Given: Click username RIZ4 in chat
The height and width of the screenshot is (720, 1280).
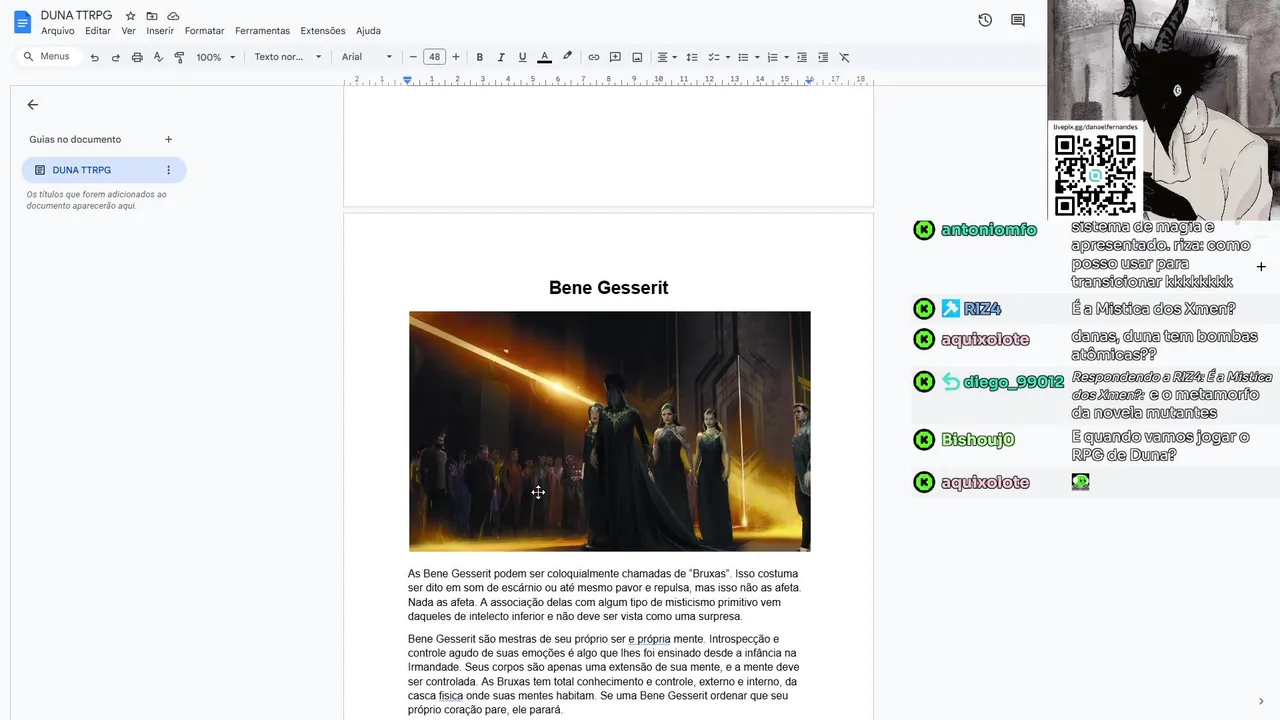Looking at the screenshot, I should tap(982, 309).
